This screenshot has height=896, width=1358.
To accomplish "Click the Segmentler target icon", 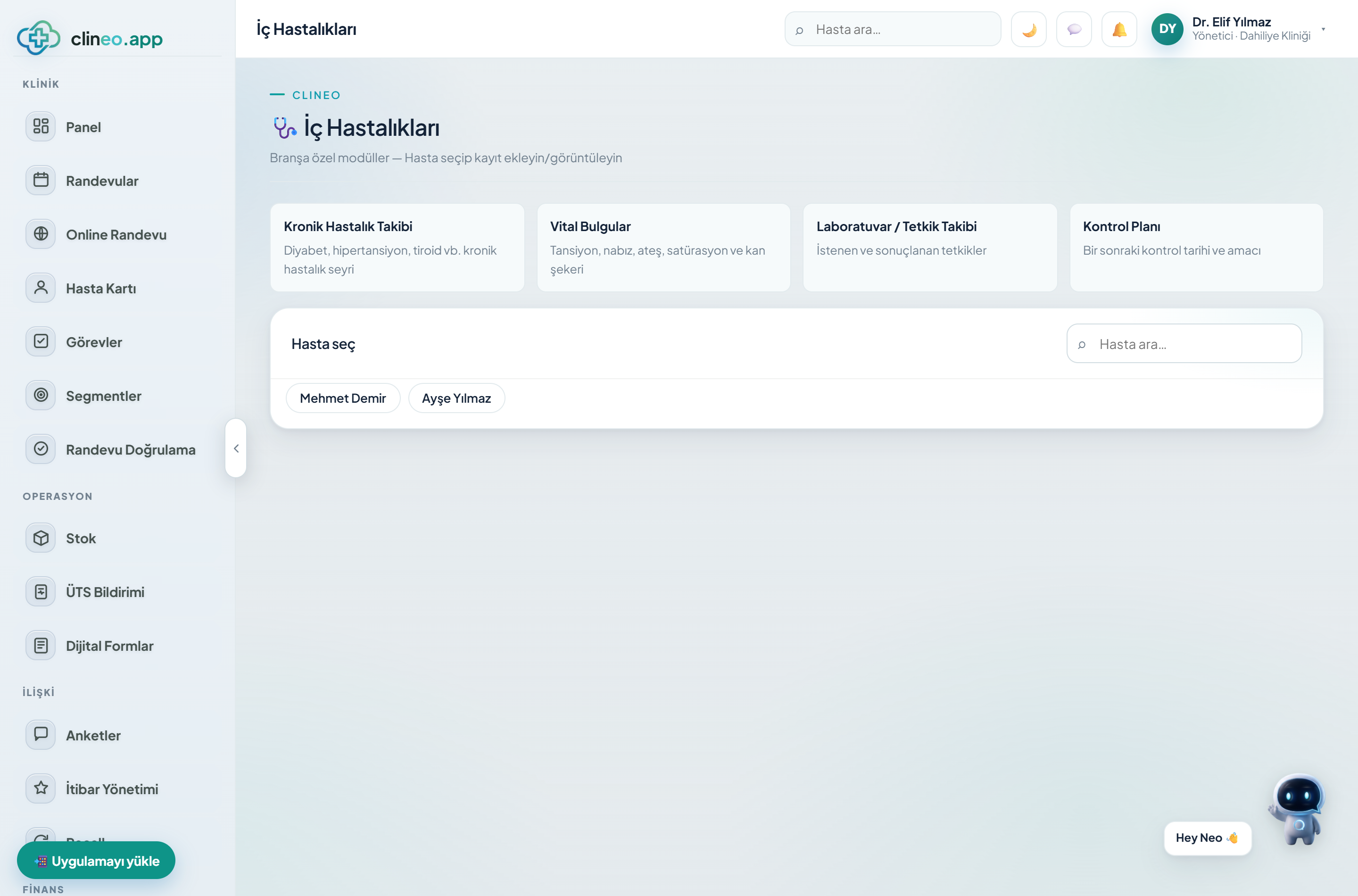I will tap(41, 395).
